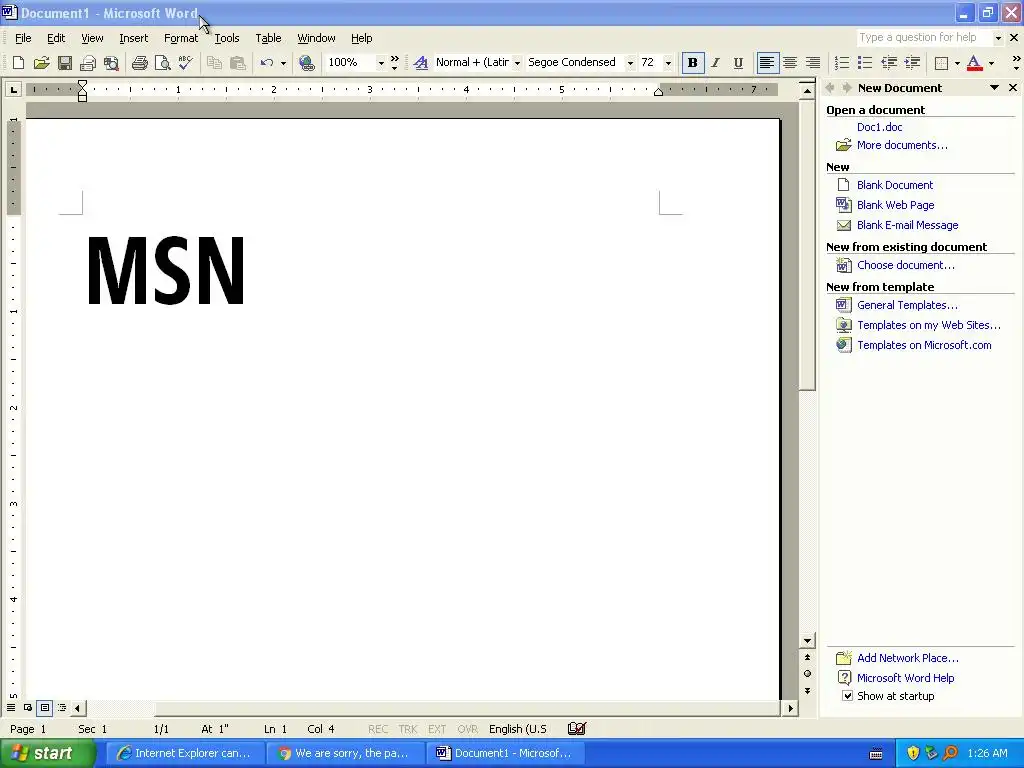Apply font color with the red A icon
This screenshot has height=768, width=1024.
pos(974,63)
